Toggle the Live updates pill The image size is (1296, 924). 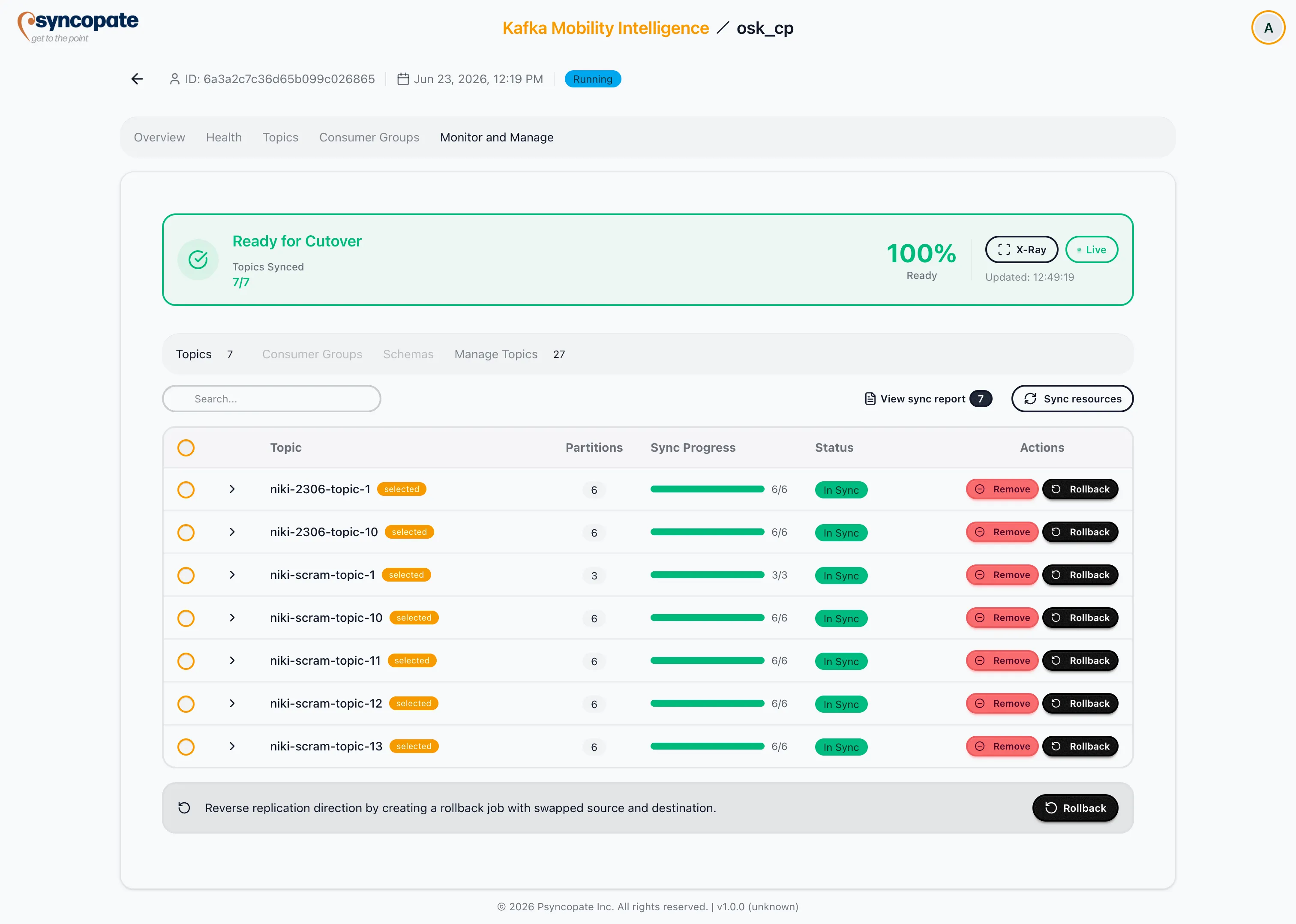[x=1091, y=250]
